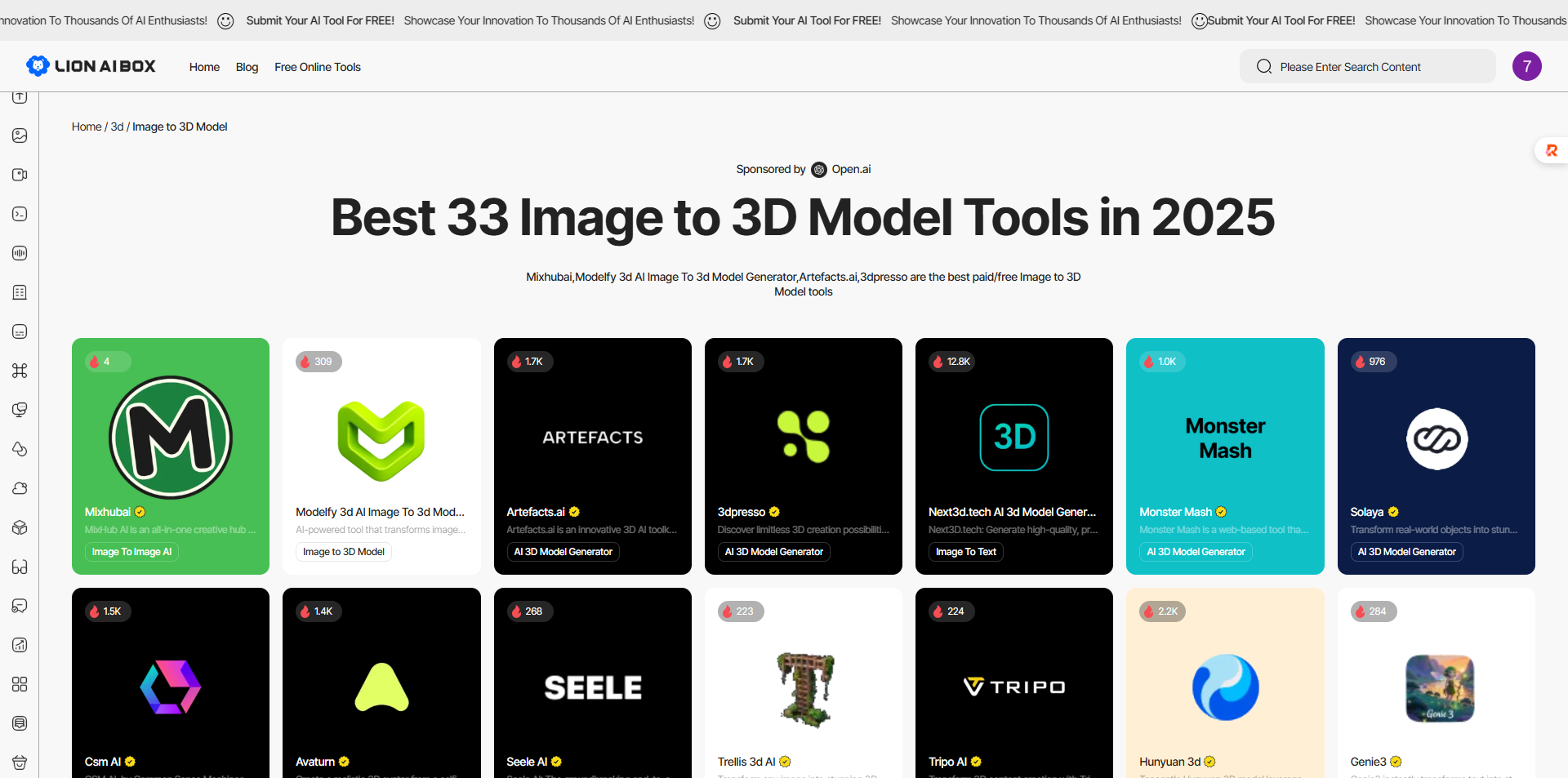Click AI 3D Model Generator tag on Monster Mash
This screenshot has height=778, width=1568.
click(x=1196, y=552)
